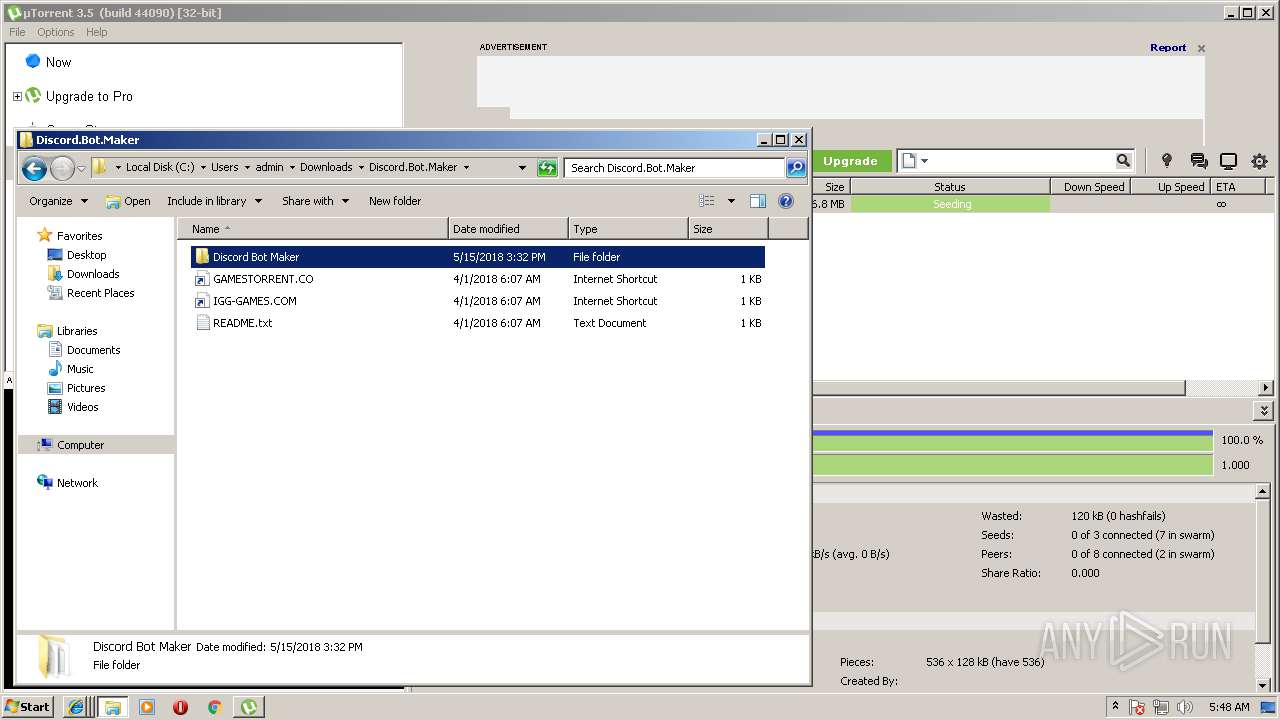The width and height of the screenshot is (1280, 720).
Task: Open Desktop in Favorites
Action: pyautogui.click(x=86, y=255)
